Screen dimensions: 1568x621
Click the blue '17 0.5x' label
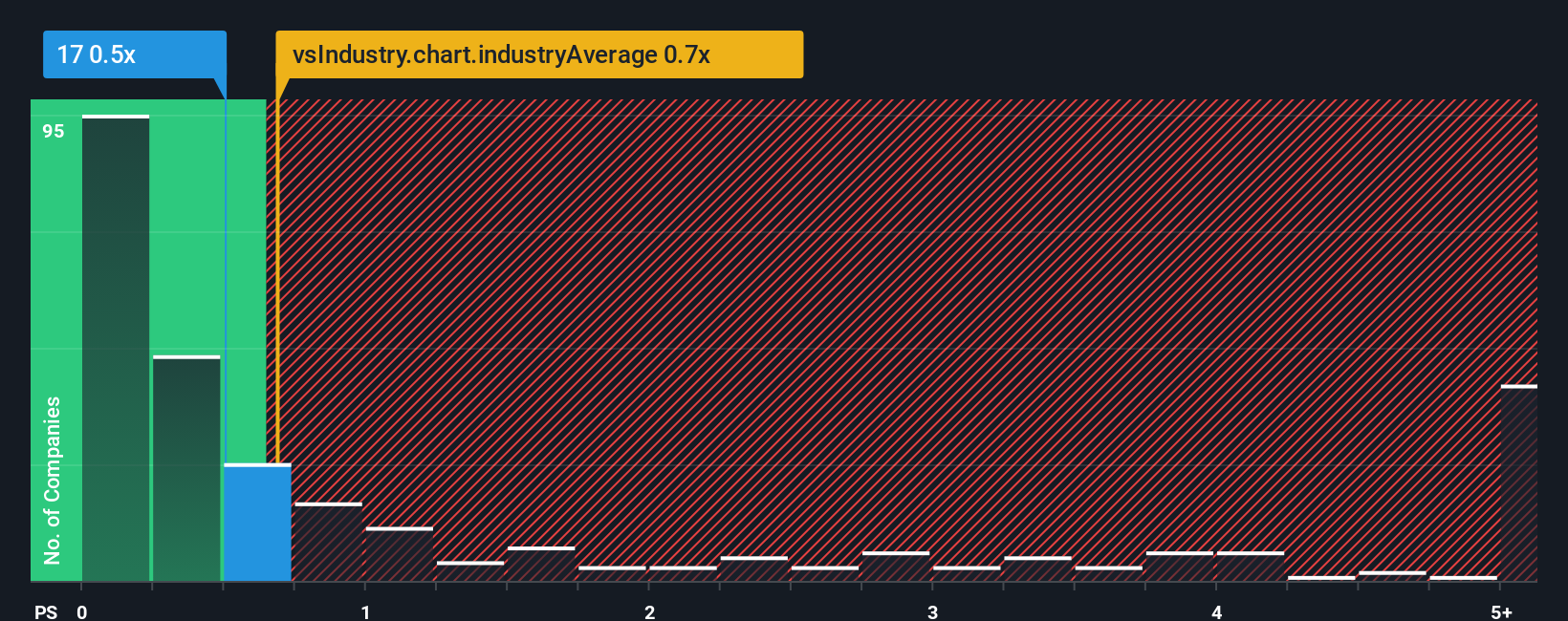135,54
